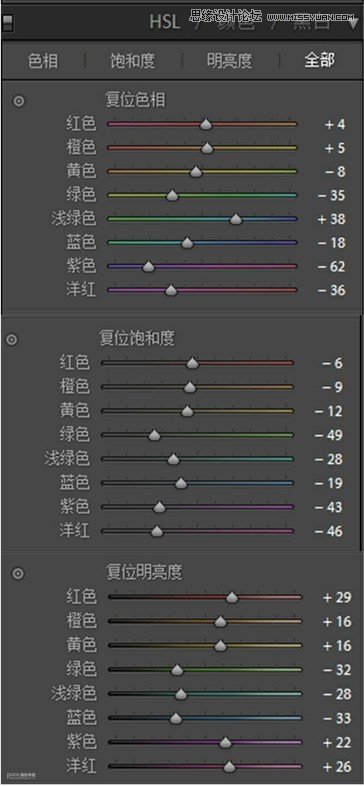Collapse the HSL panel with triangle arrow

pyautogui.click(x=353, y=23)
